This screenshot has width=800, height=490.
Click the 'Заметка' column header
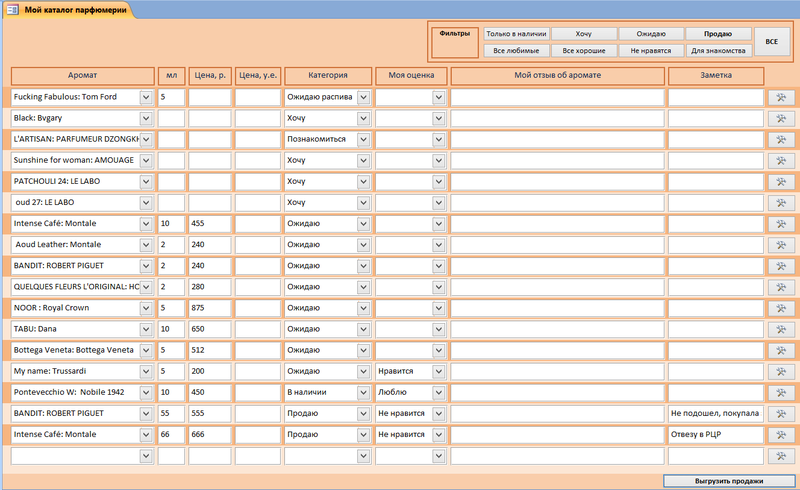point(716,76)
